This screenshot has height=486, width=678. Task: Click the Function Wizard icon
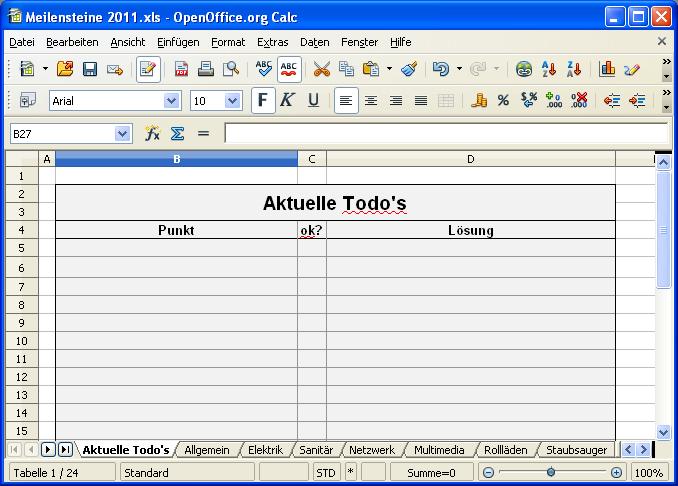(x=152, y=133)
